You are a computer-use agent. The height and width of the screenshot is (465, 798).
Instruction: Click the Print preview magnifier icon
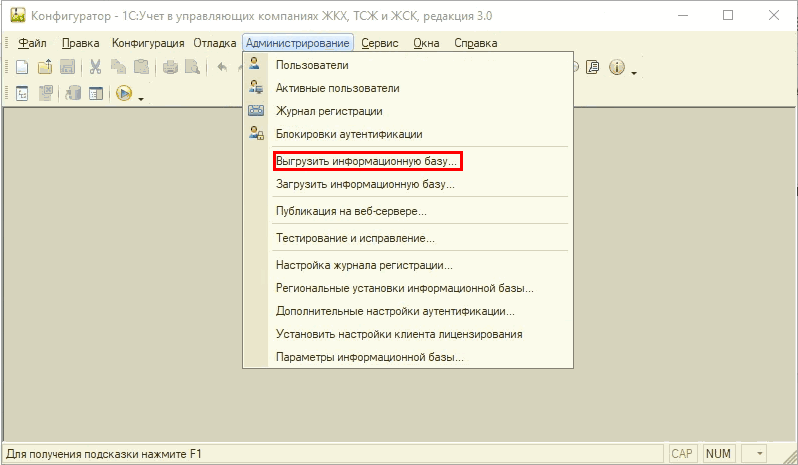point(192,67)
